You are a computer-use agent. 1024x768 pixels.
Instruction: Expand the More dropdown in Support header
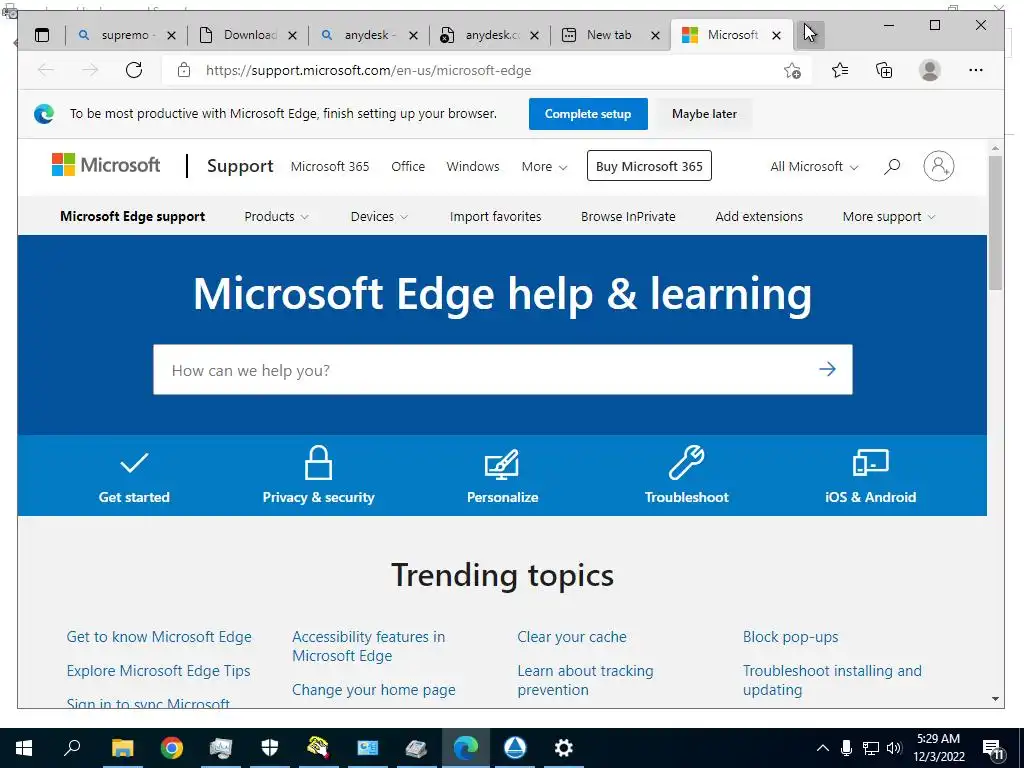coord(544,167)
